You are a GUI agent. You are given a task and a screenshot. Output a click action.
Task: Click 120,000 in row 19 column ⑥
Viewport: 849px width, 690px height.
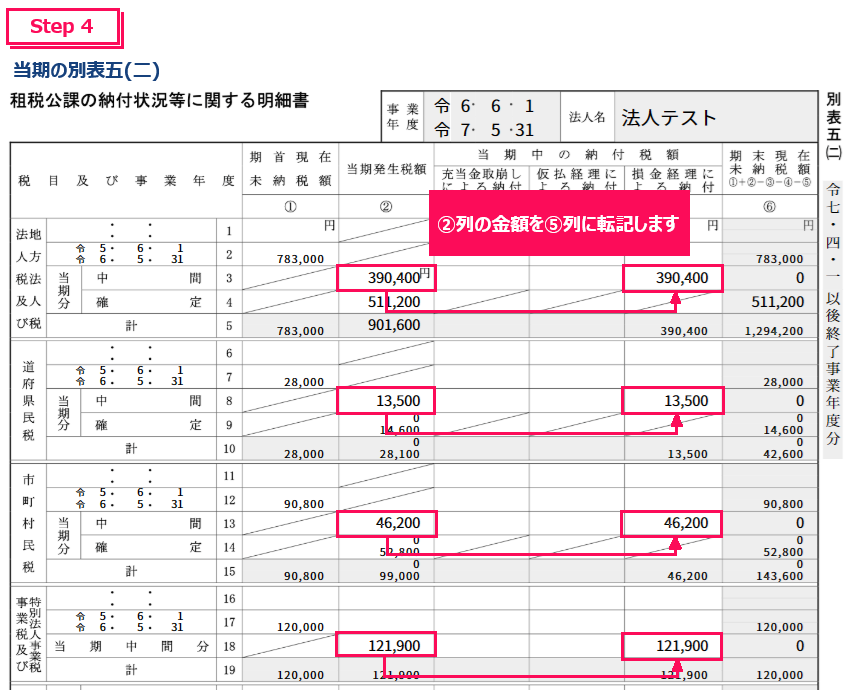click(780, 675)
